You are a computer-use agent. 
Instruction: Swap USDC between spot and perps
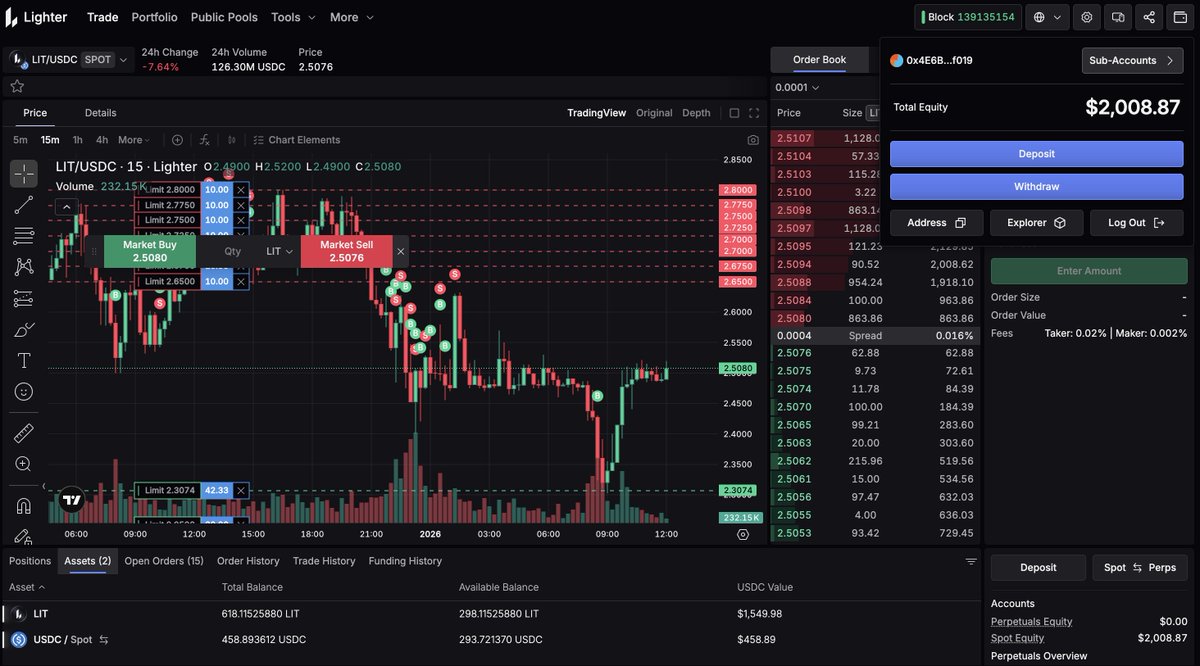click(x=104, y=640)
